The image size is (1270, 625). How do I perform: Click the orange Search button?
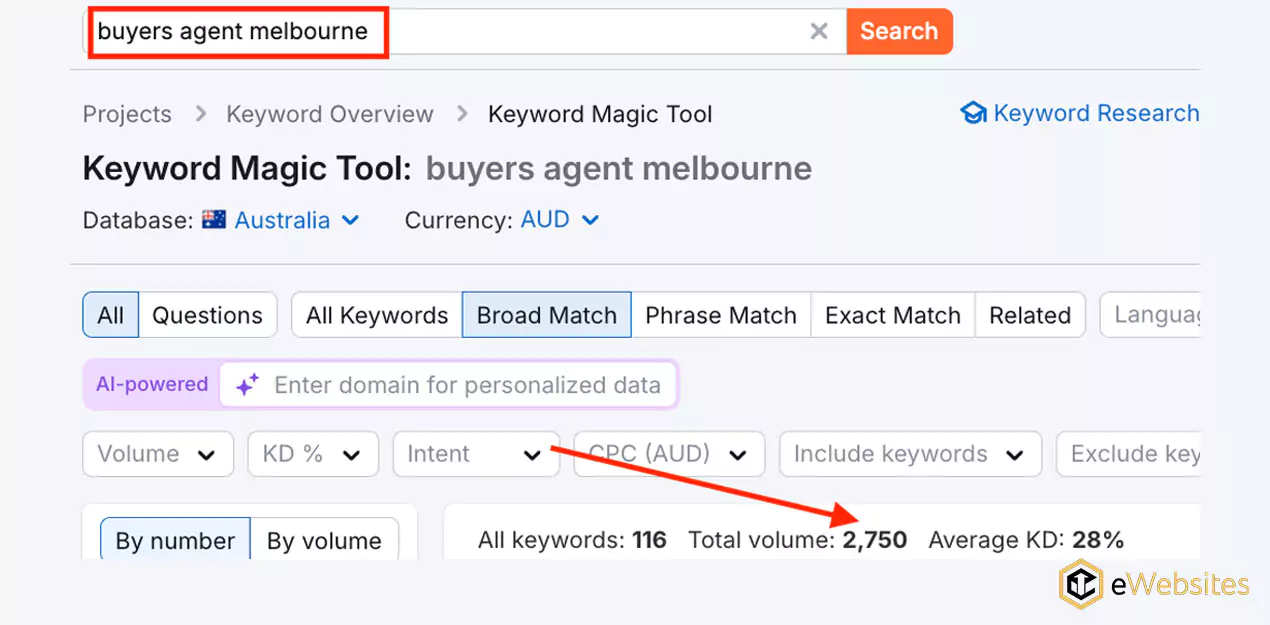pos(899,31)
